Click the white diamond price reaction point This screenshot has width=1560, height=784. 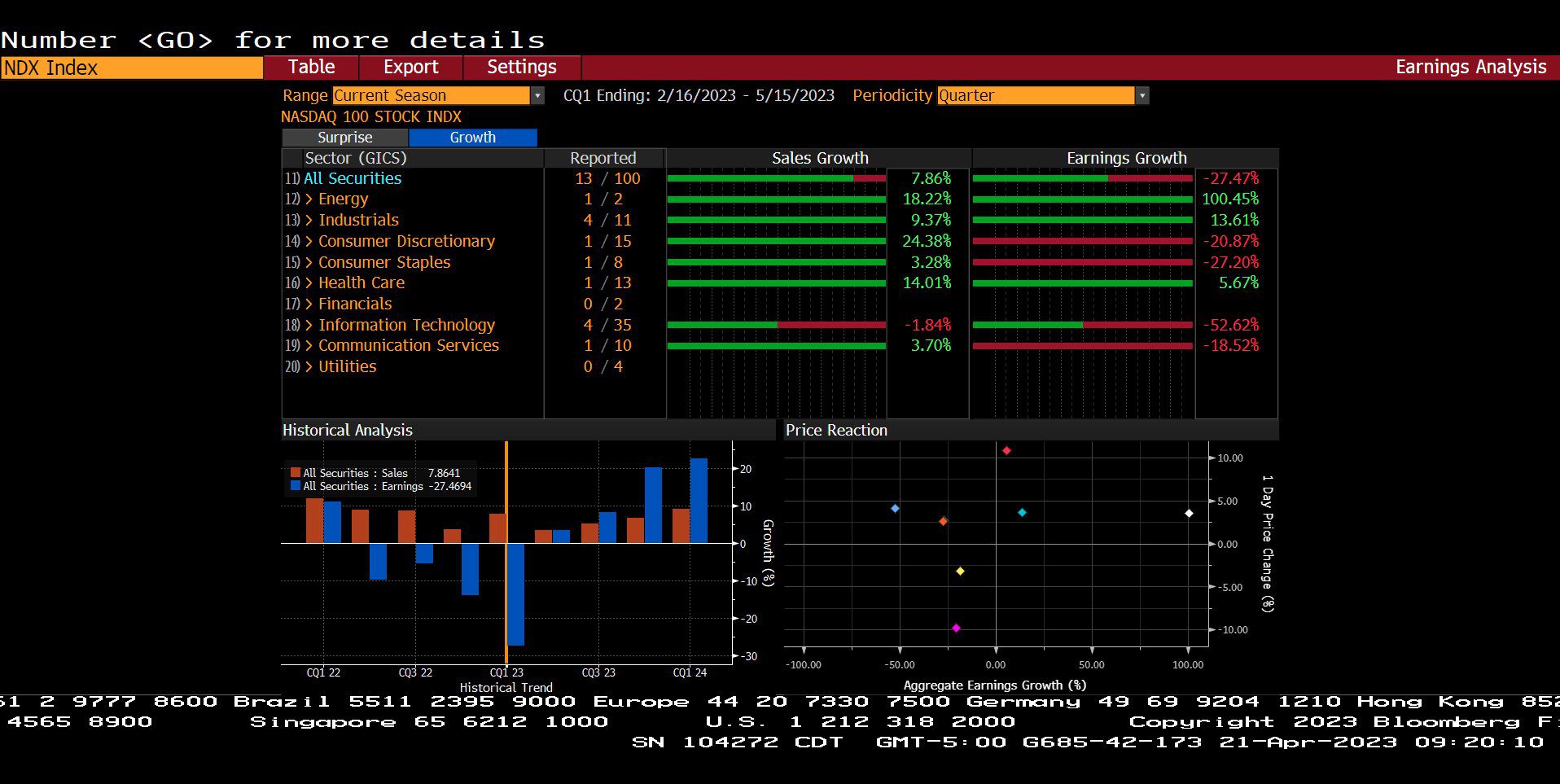[1189, 513]
